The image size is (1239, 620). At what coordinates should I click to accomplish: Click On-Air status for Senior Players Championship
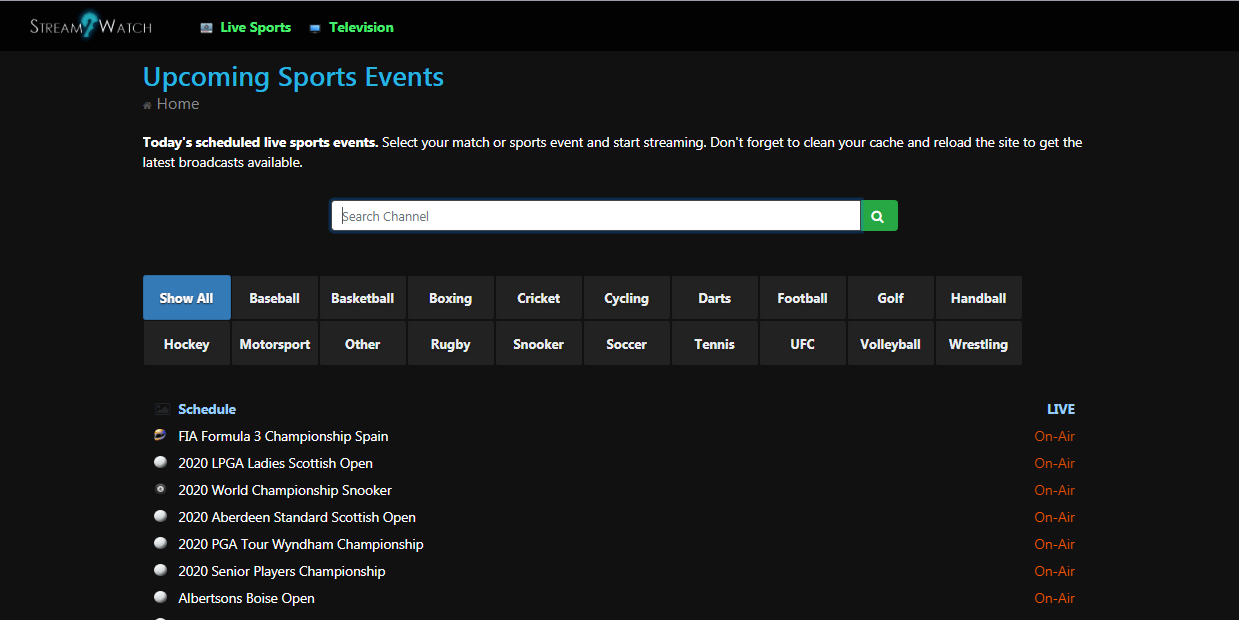(1055, 571)
